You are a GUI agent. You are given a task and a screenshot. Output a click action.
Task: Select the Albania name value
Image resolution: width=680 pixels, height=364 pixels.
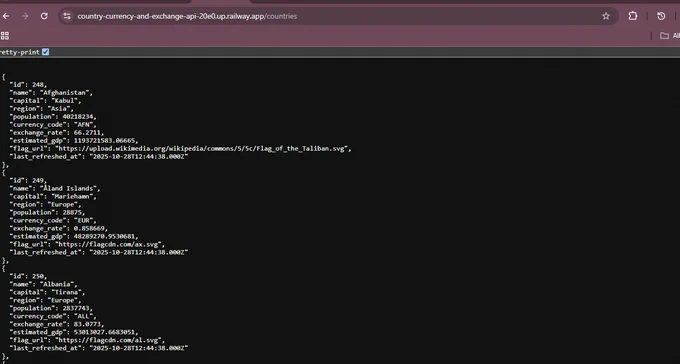(57, 284)
